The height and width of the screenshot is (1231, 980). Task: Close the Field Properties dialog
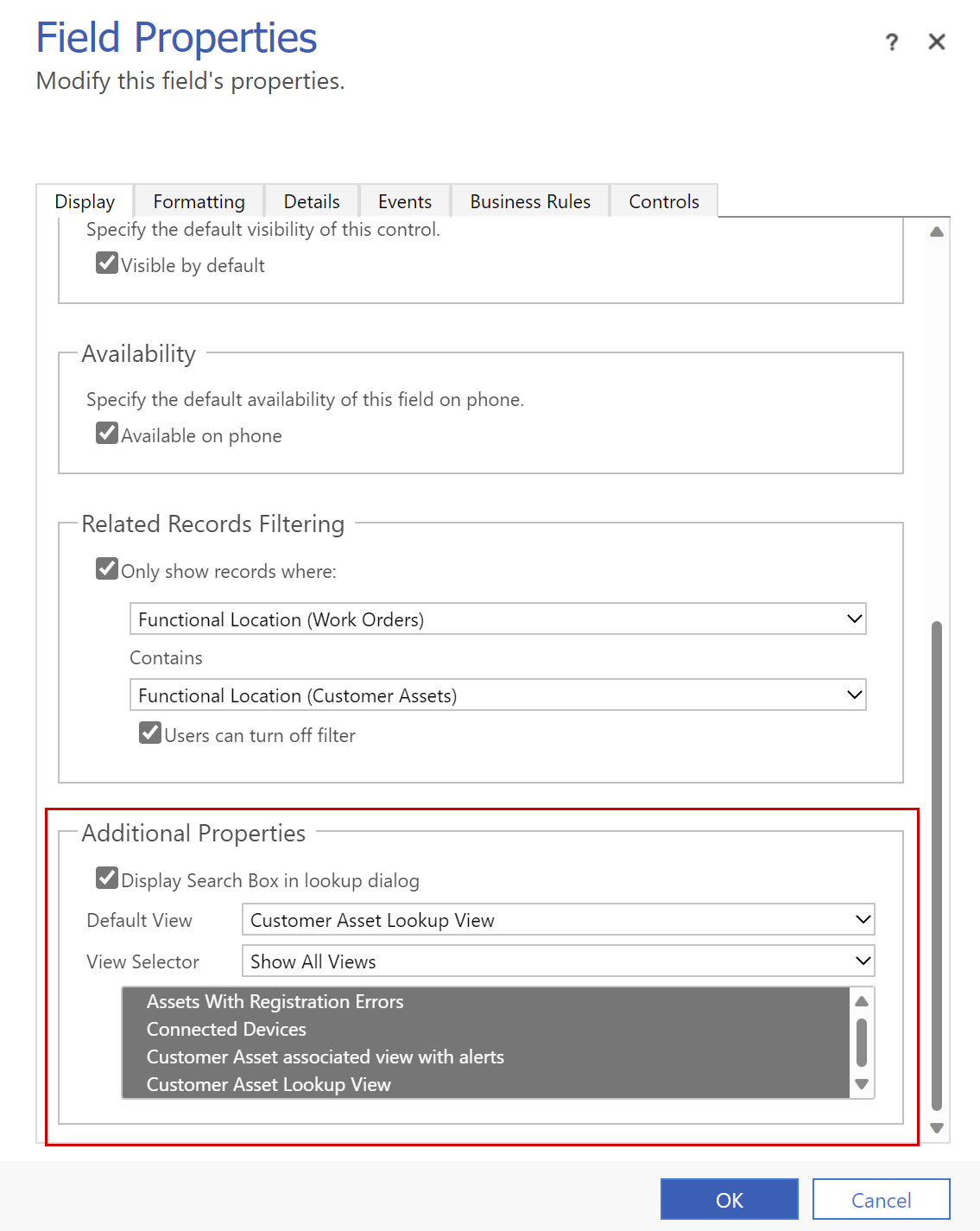(x=937, y=41)
